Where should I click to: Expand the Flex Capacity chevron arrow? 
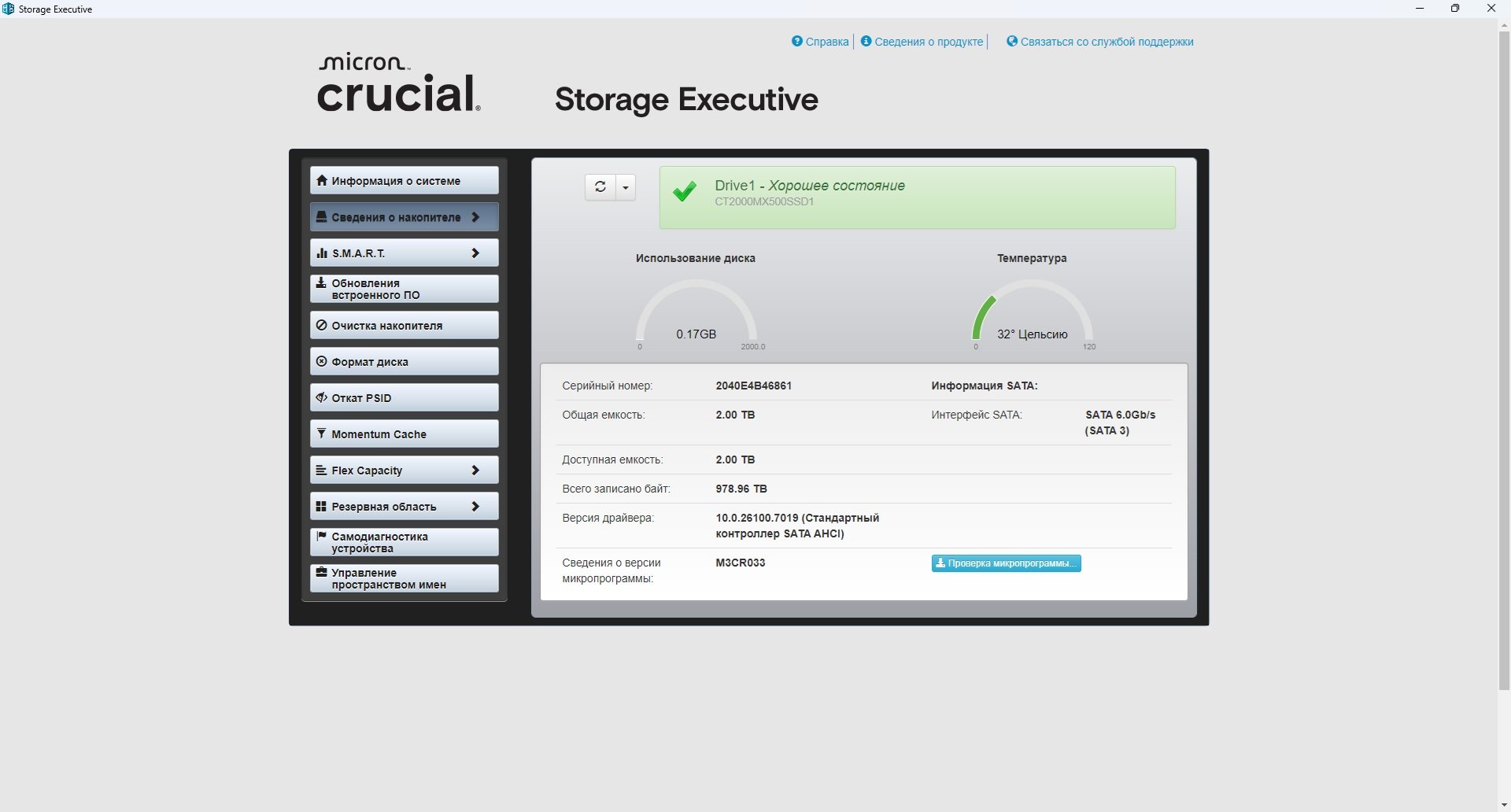pyautogui.click(x=475, y=471)
